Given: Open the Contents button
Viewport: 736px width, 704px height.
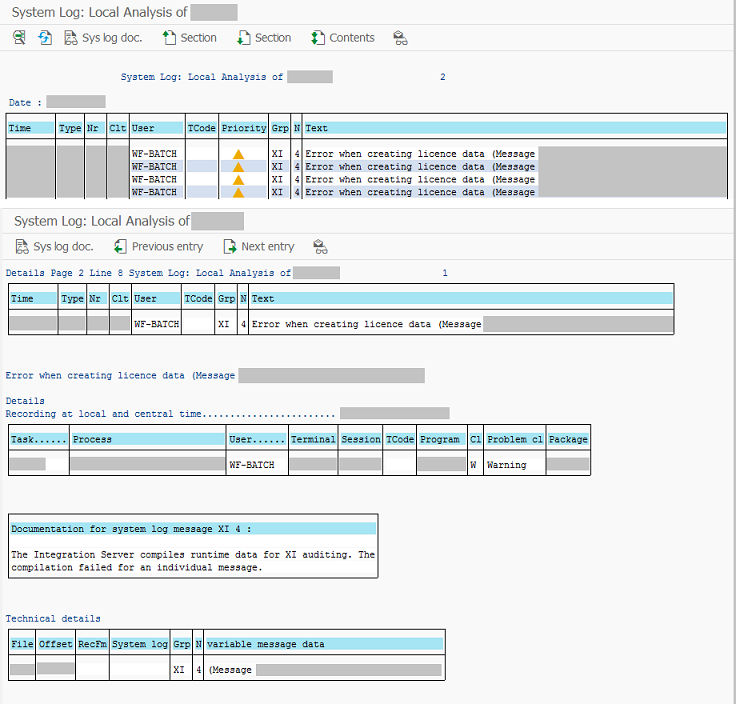Looking at the screenshot, I should tap(343, 38).
